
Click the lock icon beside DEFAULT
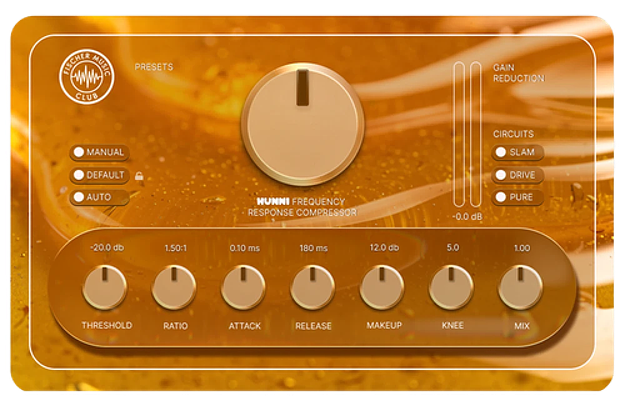tap(139, 176)
